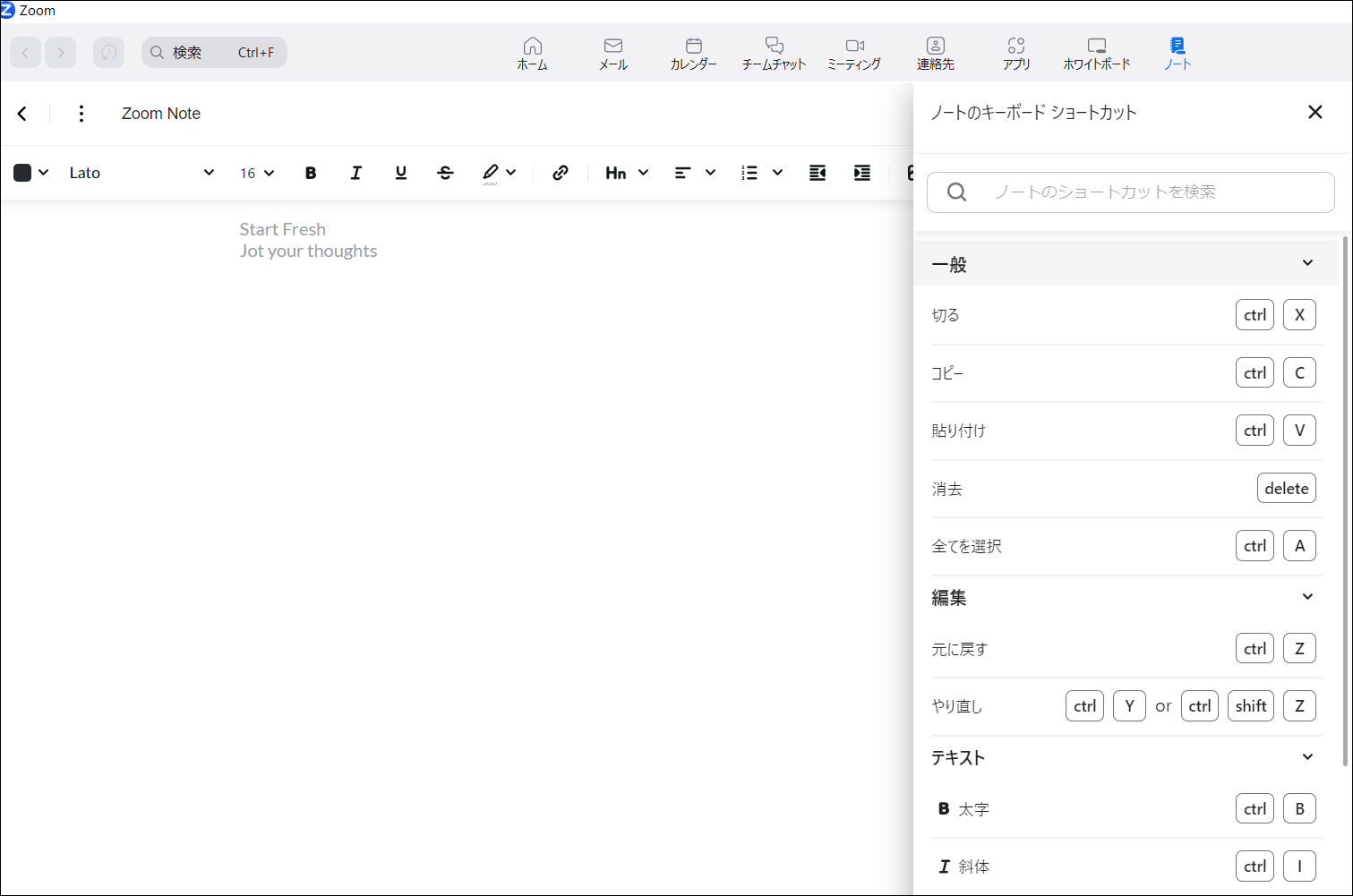Click the text alignment icon
This screenshot has height=896, width=1353.
point(682,173)
